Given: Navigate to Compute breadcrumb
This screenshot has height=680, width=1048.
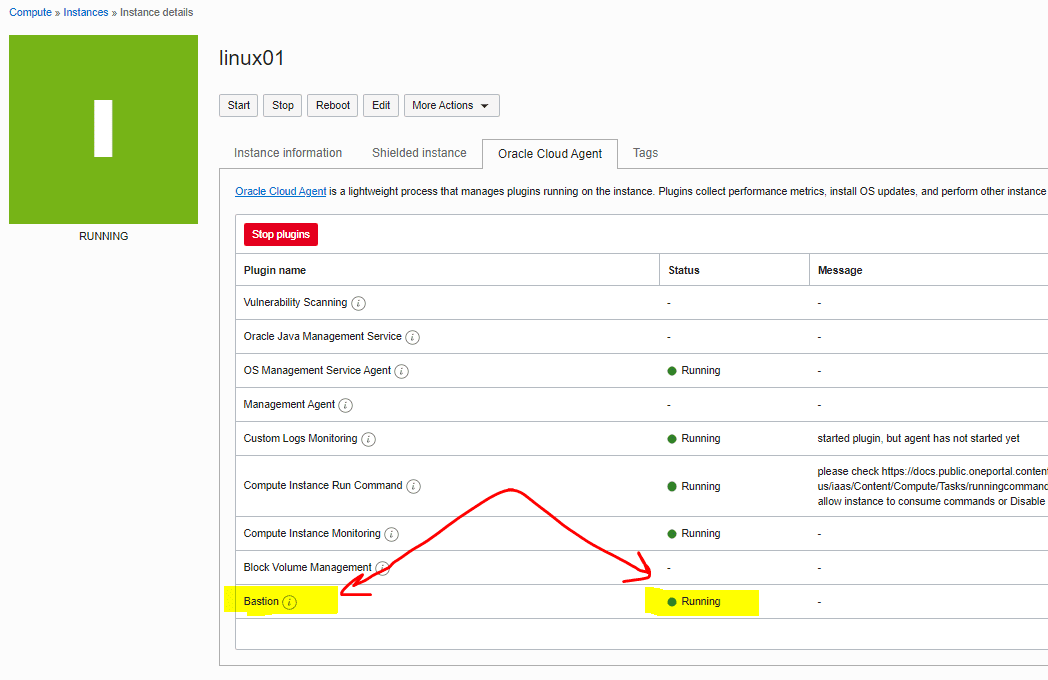Looking at the screenshot, I should [x=30, y=12].
